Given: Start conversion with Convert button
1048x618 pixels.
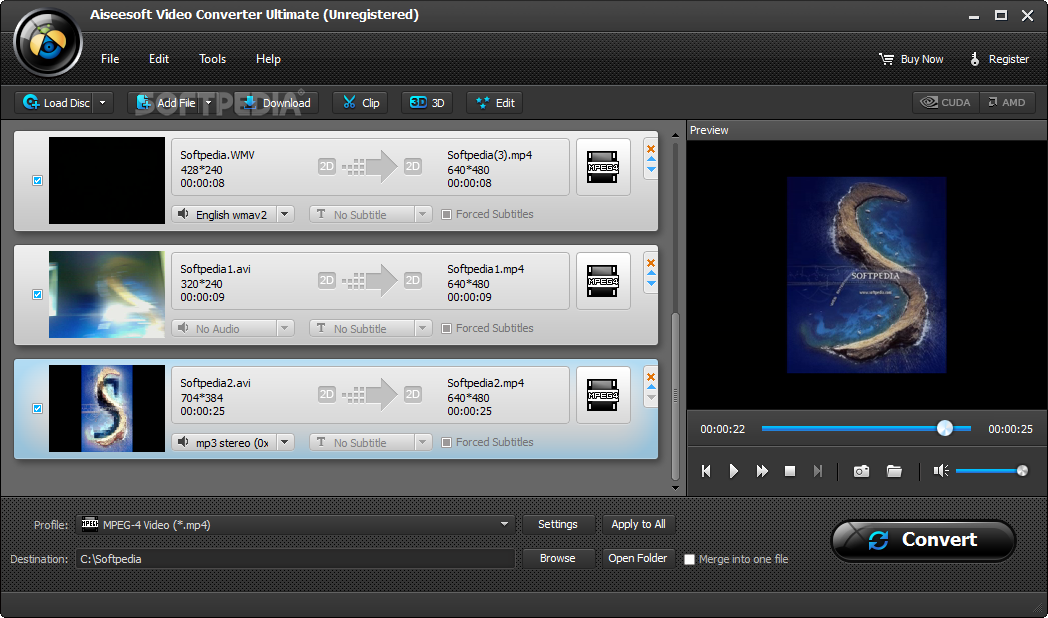Looking at the screenshot, I should [923, 540].
